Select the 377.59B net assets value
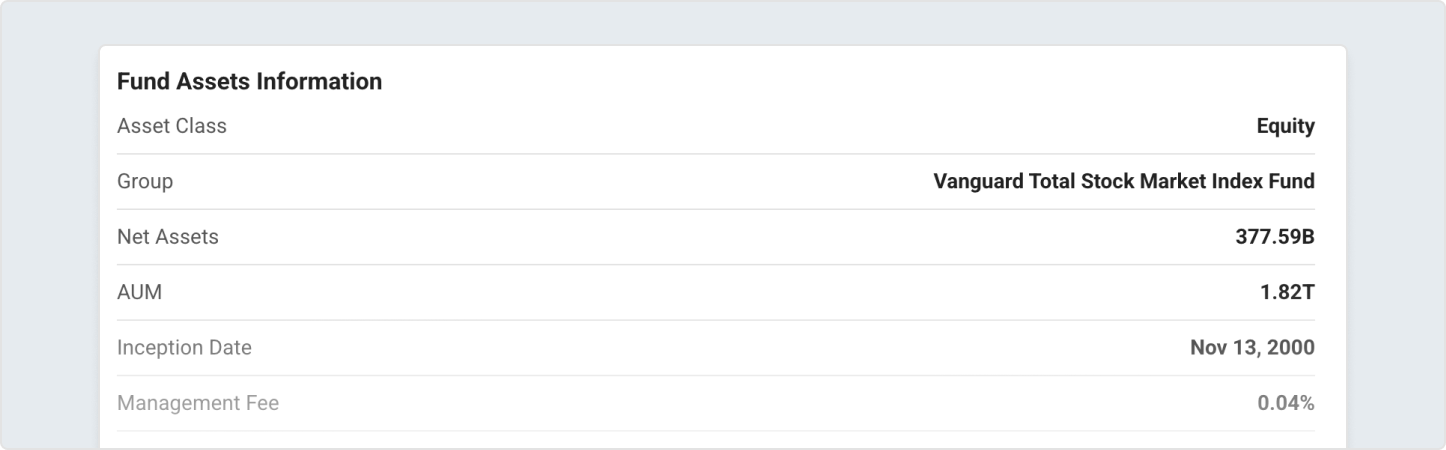 [x=1274, y=237]
